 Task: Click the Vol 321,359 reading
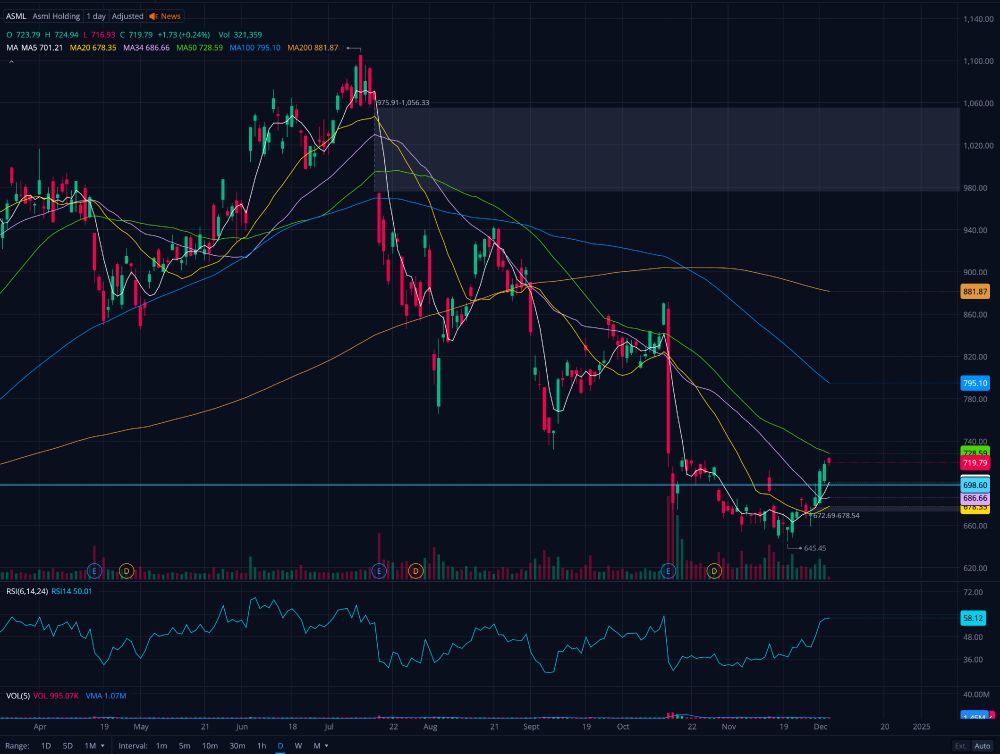[240, 35]
